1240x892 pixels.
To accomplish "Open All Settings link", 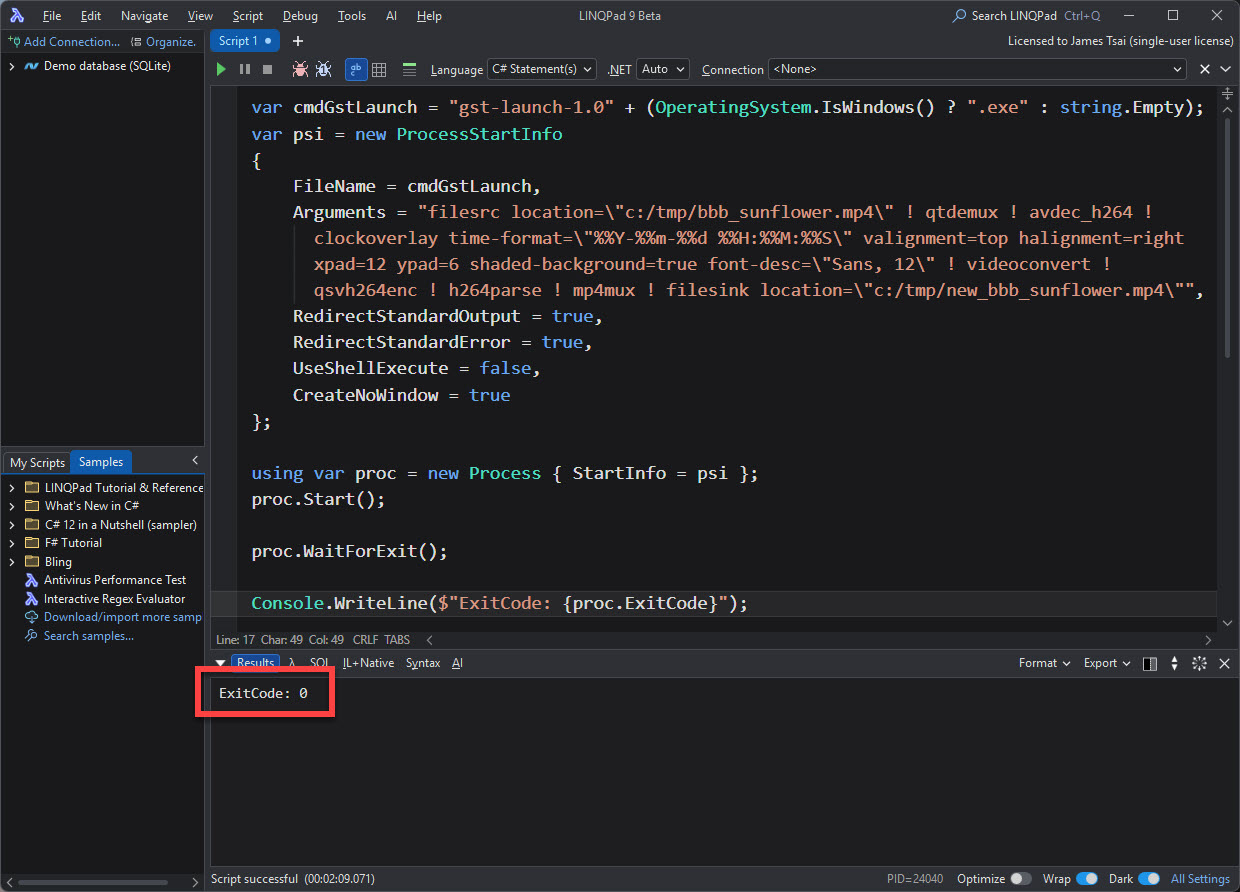I will (x=1200, y=879).
